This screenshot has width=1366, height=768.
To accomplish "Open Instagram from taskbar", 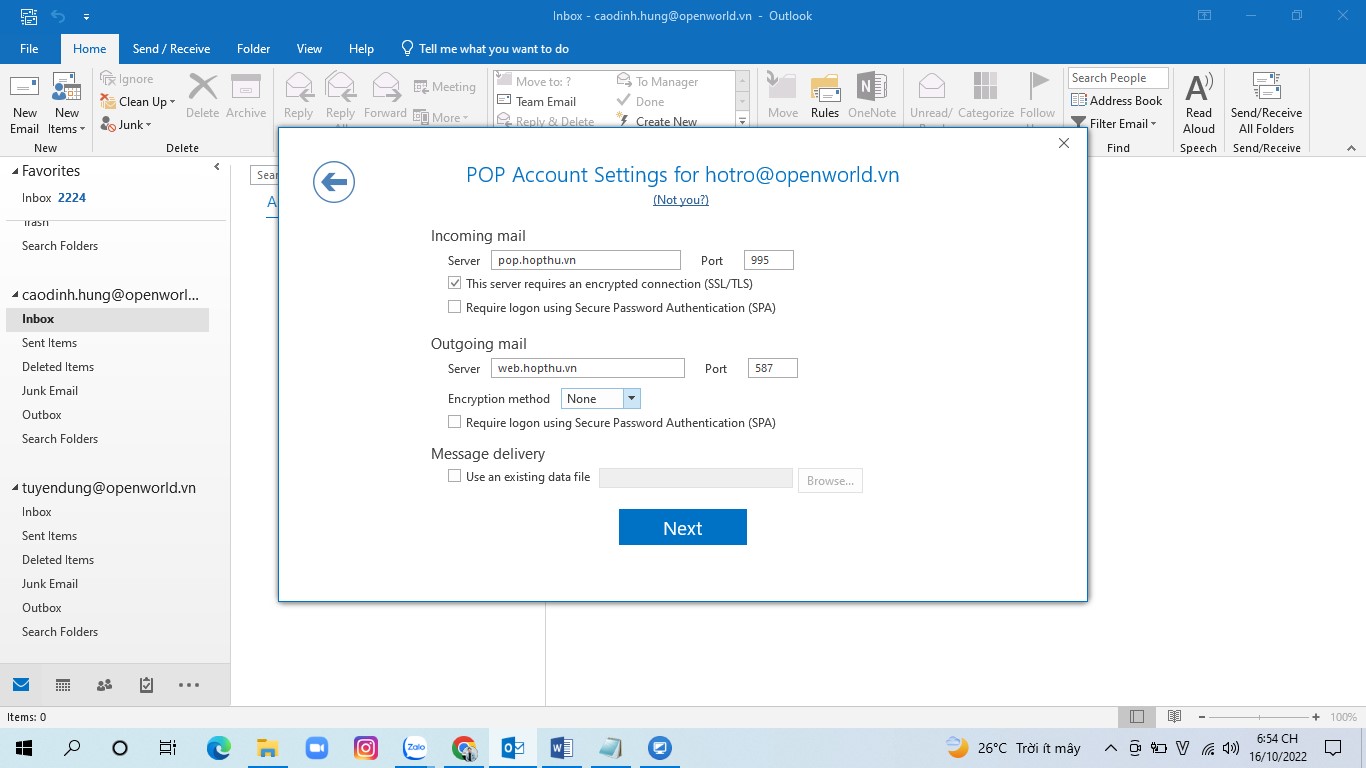I will (x=366, y=747).
